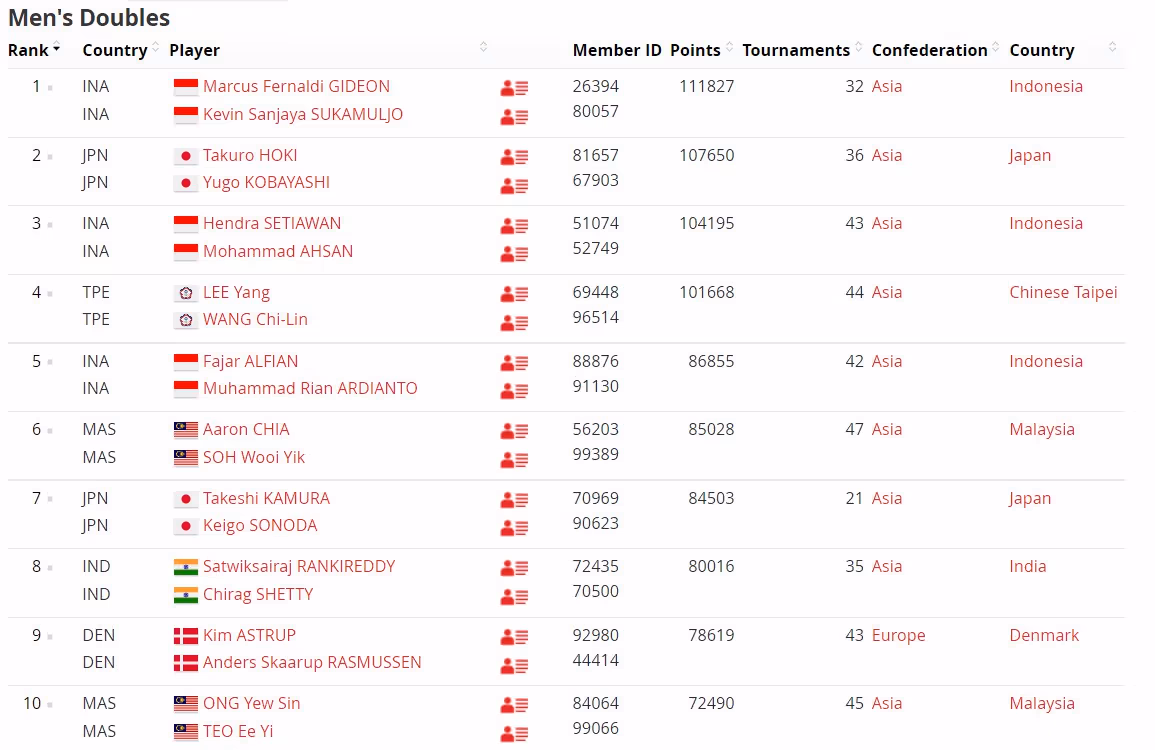This screenshot has height=750, width=1155.
Task: Open the Chinese Taipei country link
Action: (1063, 292)
